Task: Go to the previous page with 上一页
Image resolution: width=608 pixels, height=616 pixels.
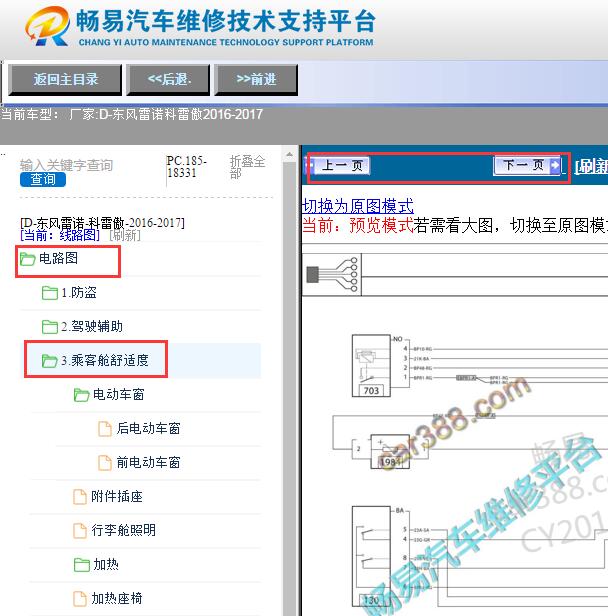Action: tap(339, 166)
